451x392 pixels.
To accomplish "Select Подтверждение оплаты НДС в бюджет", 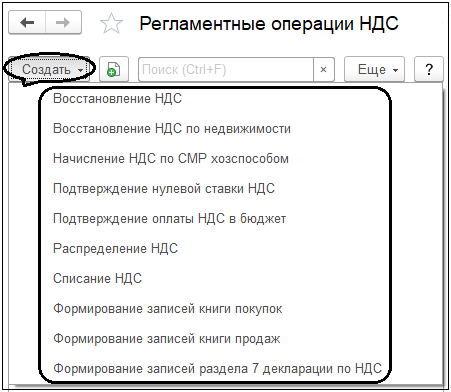I will [169, 219].
